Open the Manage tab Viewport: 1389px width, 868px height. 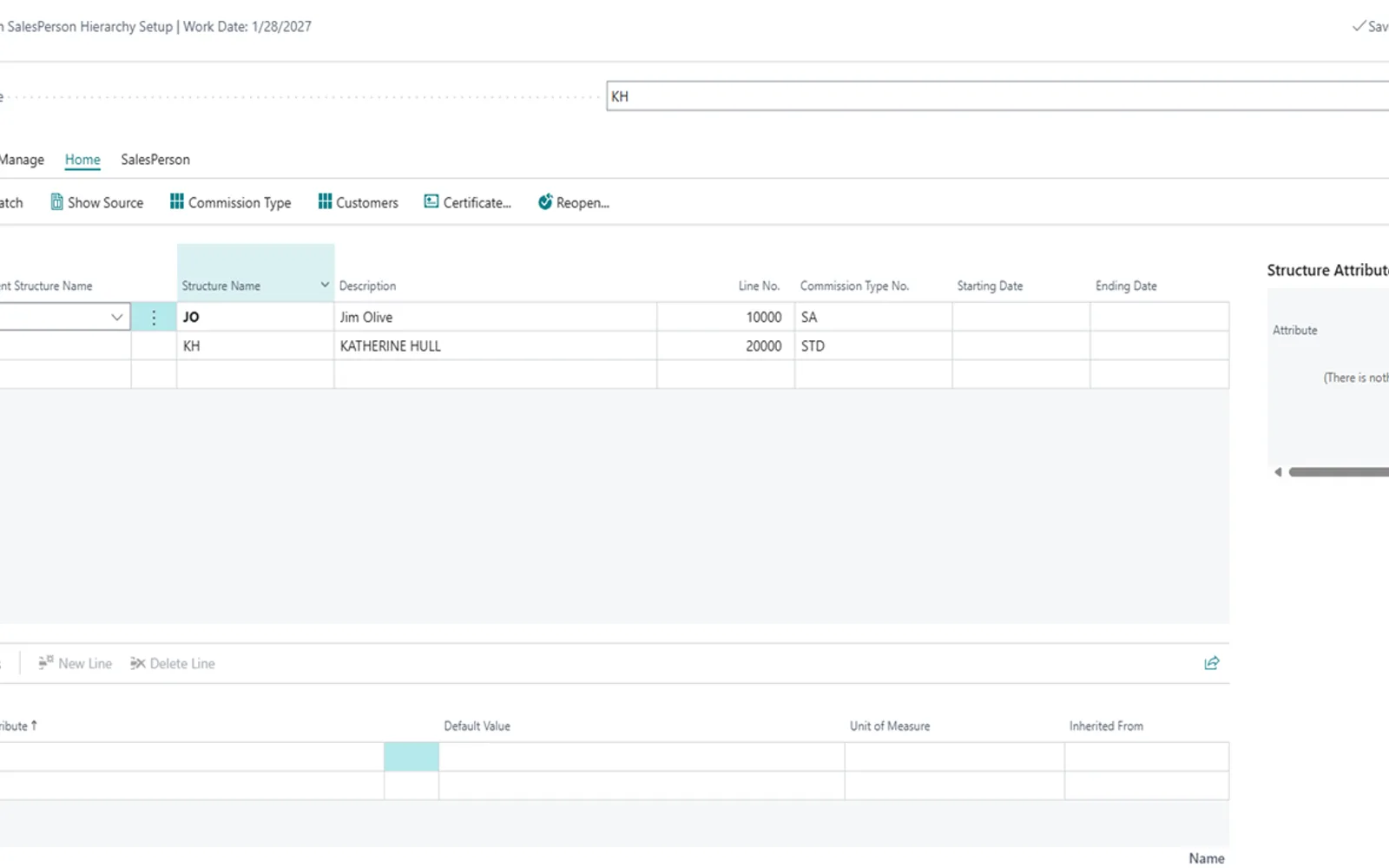[x=22, y=160]
